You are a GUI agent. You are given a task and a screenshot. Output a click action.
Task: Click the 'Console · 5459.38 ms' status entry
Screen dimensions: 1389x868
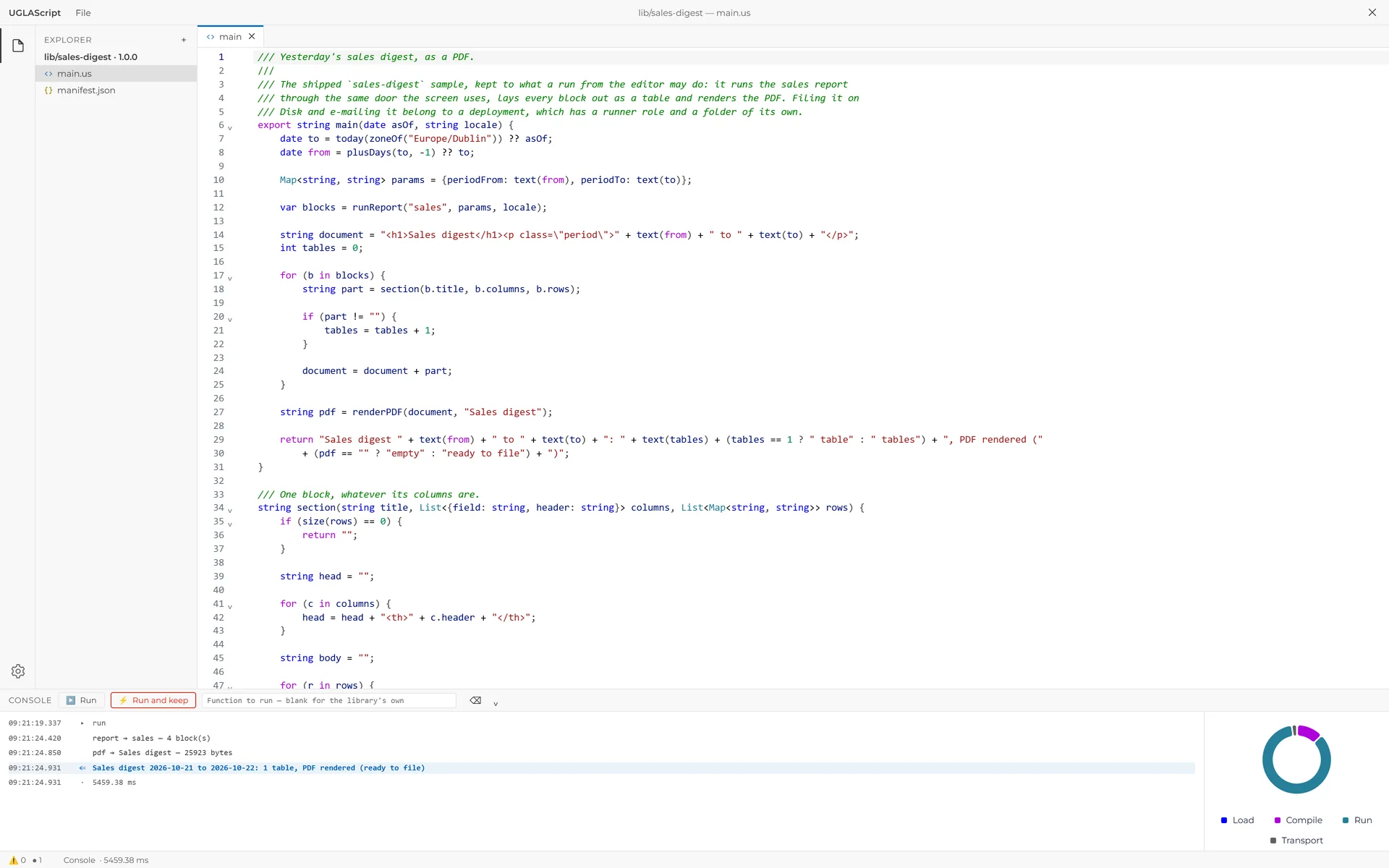106,860
